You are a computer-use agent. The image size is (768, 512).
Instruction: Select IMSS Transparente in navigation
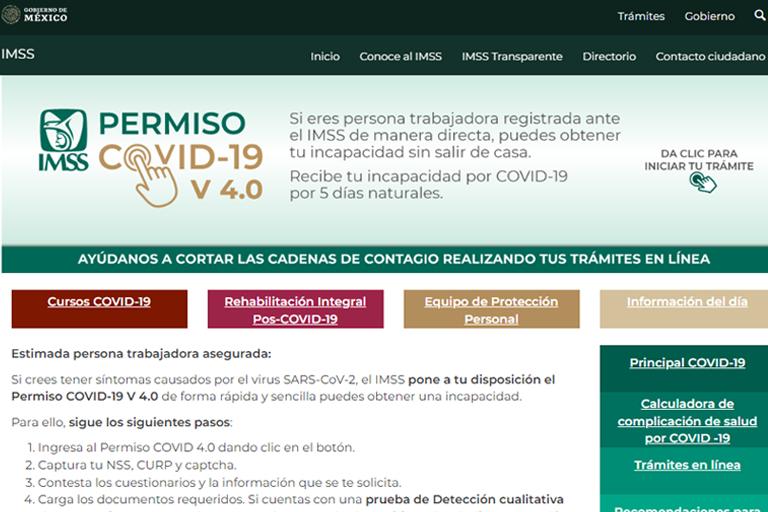coord(512,57)
